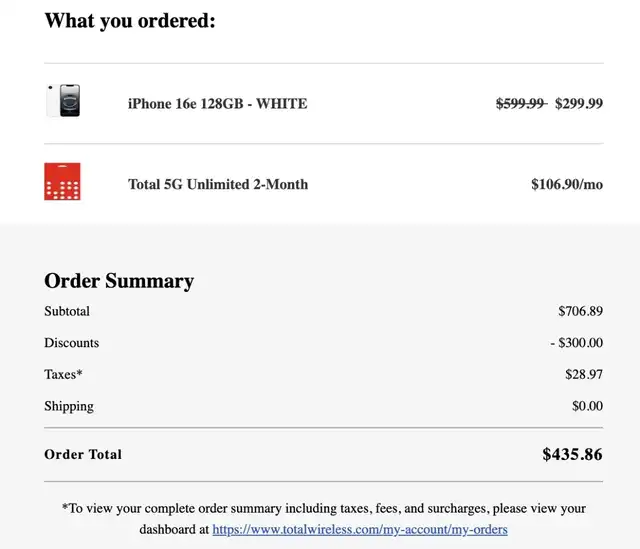
Task: Open the totalwireless.com my-orders link
Action: [x=360, y=529]
